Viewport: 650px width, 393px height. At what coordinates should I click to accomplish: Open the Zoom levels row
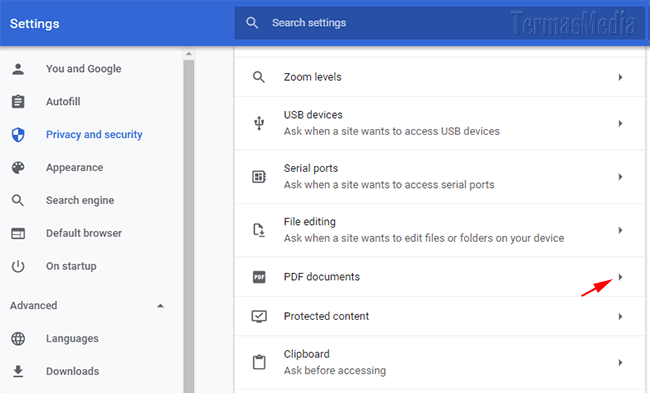(439, 77)
